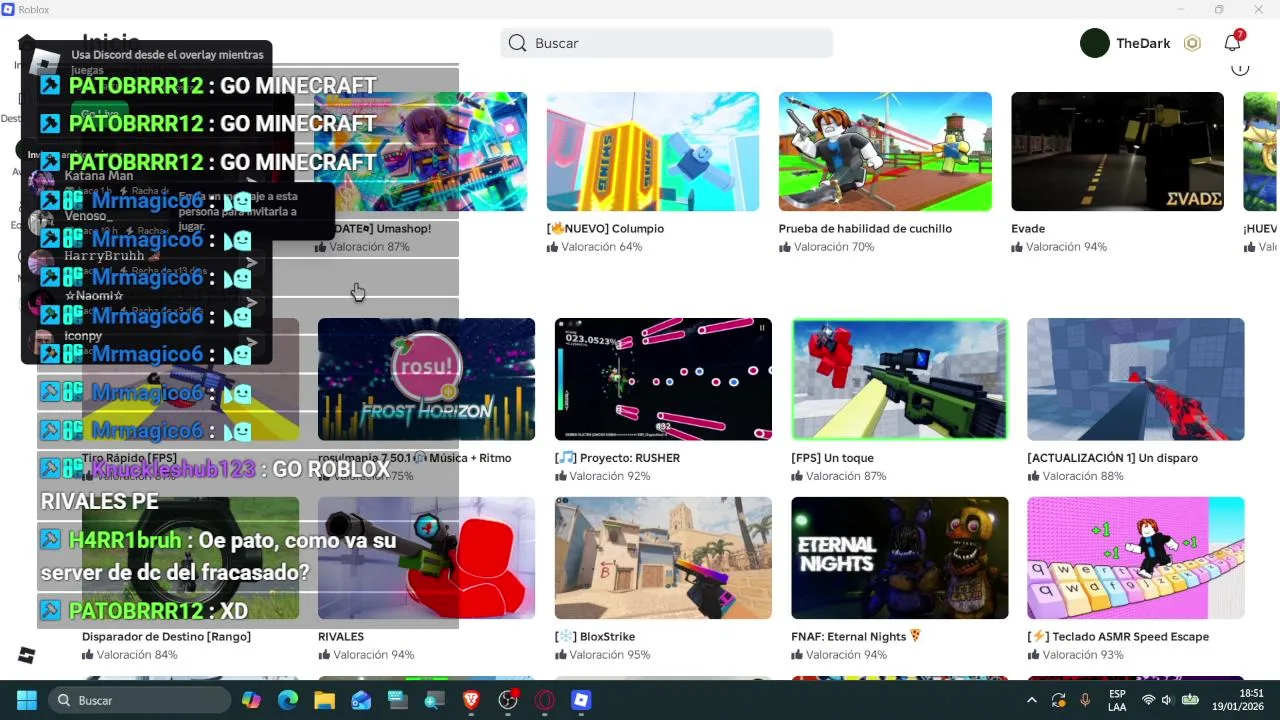Open Brave browser from the taskbar
Image resolution: width=1280 pixels, height=720 pixels.
point(471,700)
